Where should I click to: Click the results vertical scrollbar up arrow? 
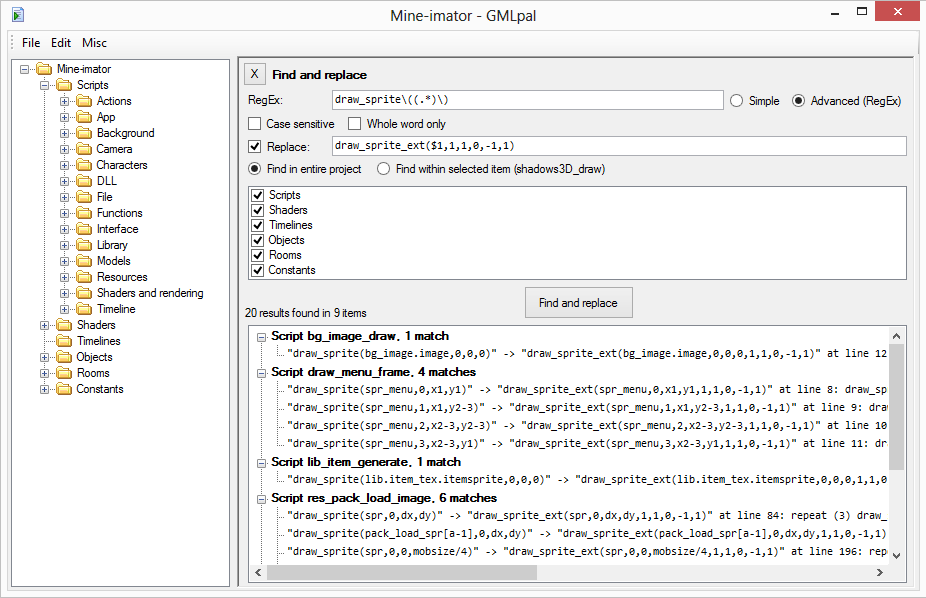(896, 336)
